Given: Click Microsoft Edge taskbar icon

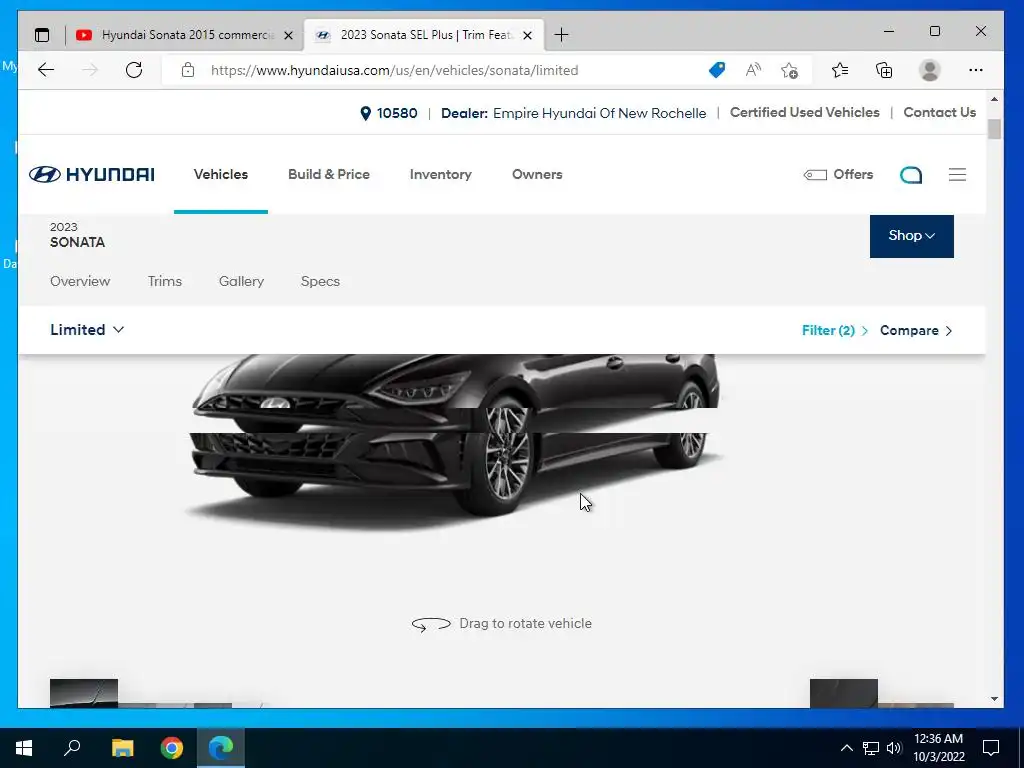Looking at the screenshot, I should point(221,748).
